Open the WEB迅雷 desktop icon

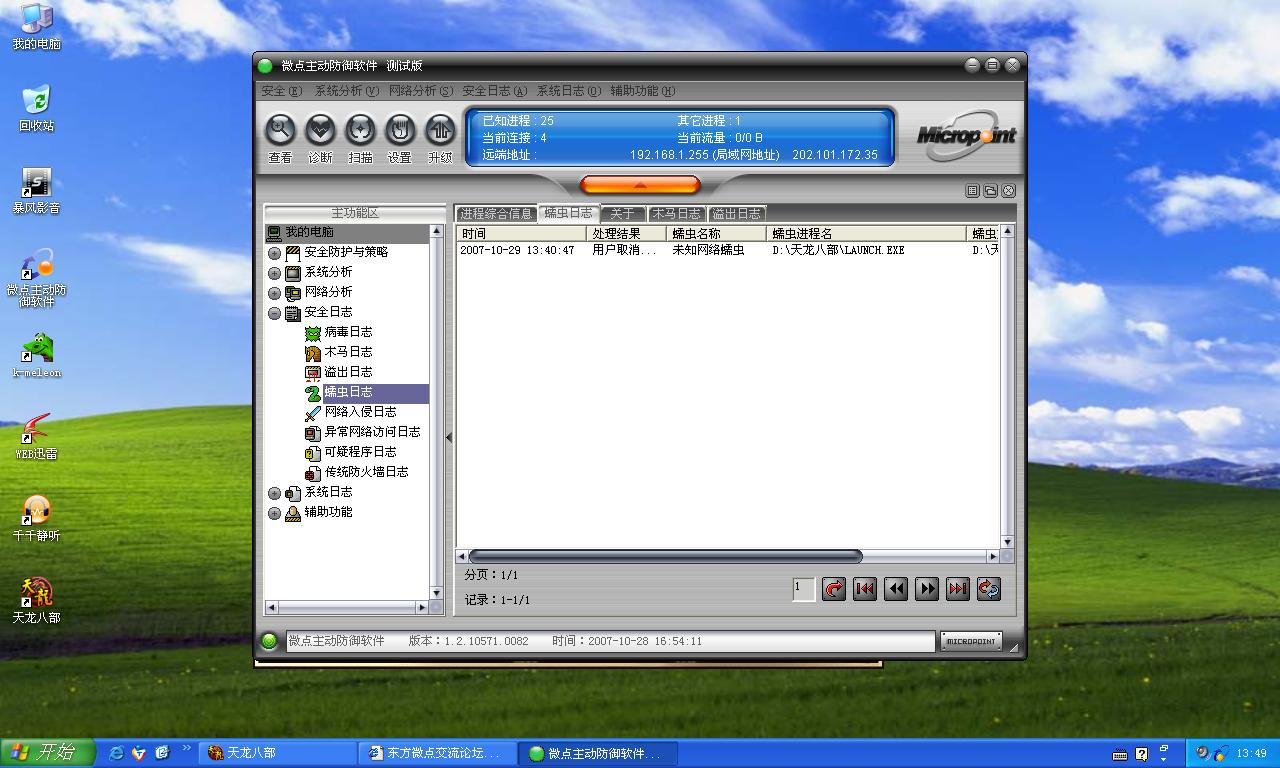point(36,437)
